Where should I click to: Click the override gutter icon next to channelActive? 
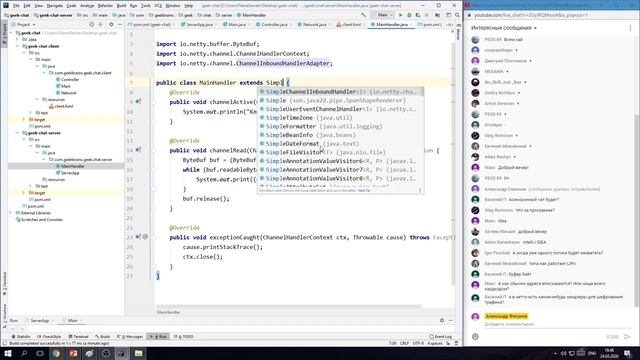point(138,102)
